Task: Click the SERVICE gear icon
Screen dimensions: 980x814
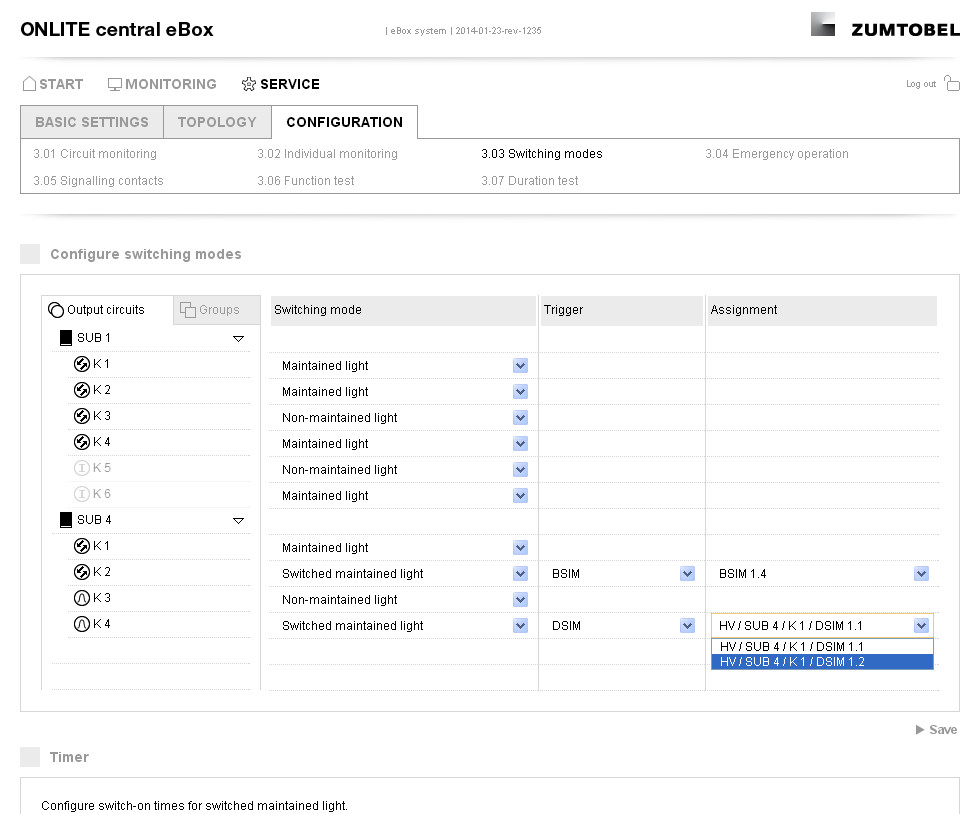Action: click(249, 84)
